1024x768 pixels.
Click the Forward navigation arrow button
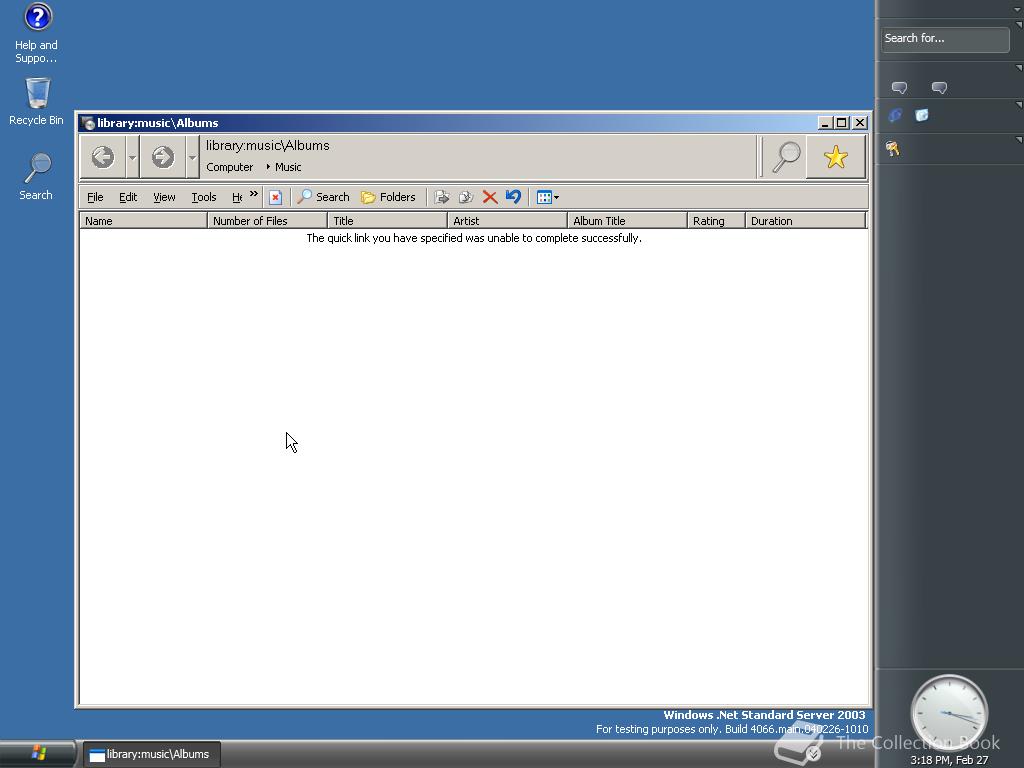(x=163, y=157)
